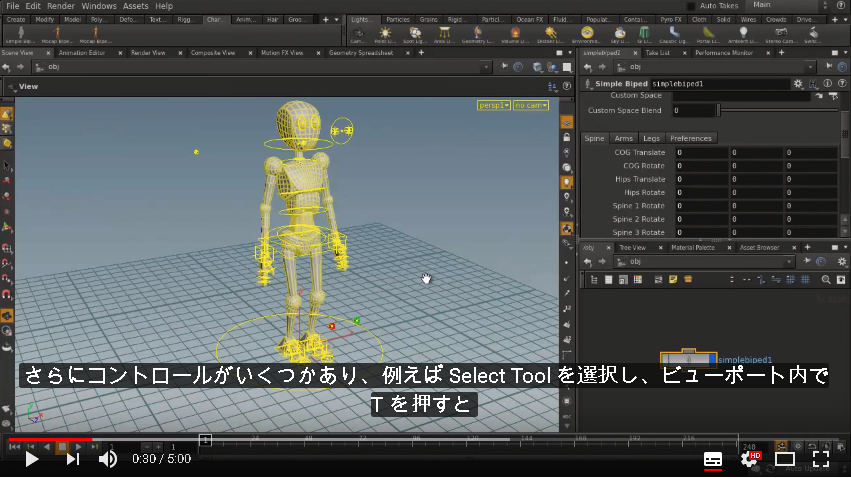Screen dimensions: 851x479
Task: Open parameter gear menu for simplebiped1
Action: [x=797, y=84]
